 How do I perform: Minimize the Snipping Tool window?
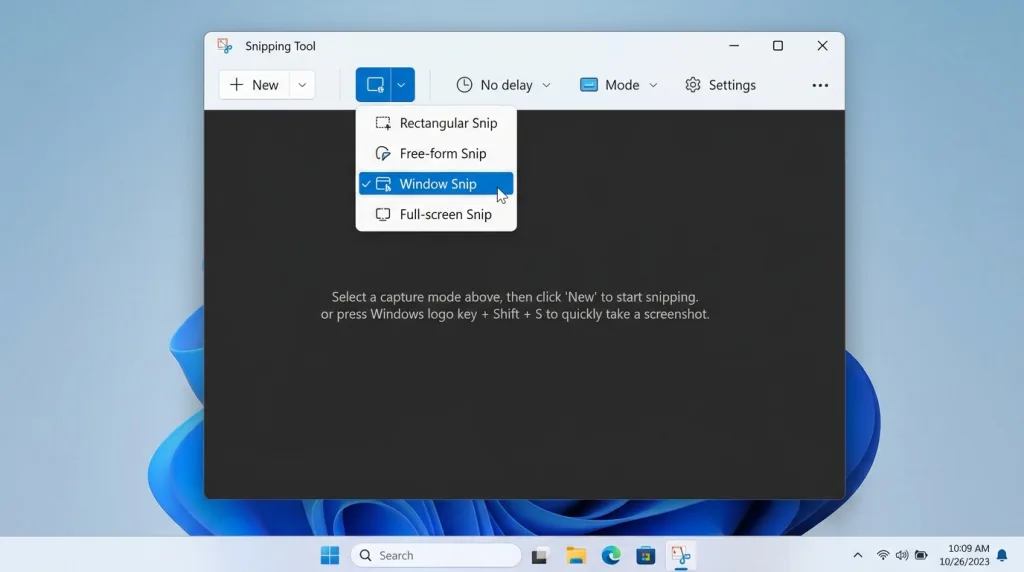pos(734,46)
